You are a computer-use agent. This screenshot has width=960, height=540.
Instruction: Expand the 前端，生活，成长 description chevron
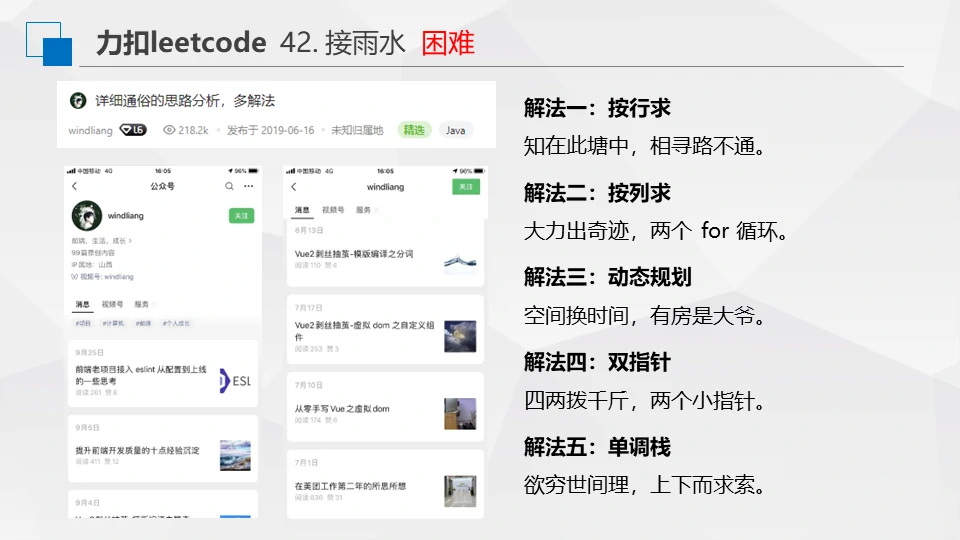point(131,241)
